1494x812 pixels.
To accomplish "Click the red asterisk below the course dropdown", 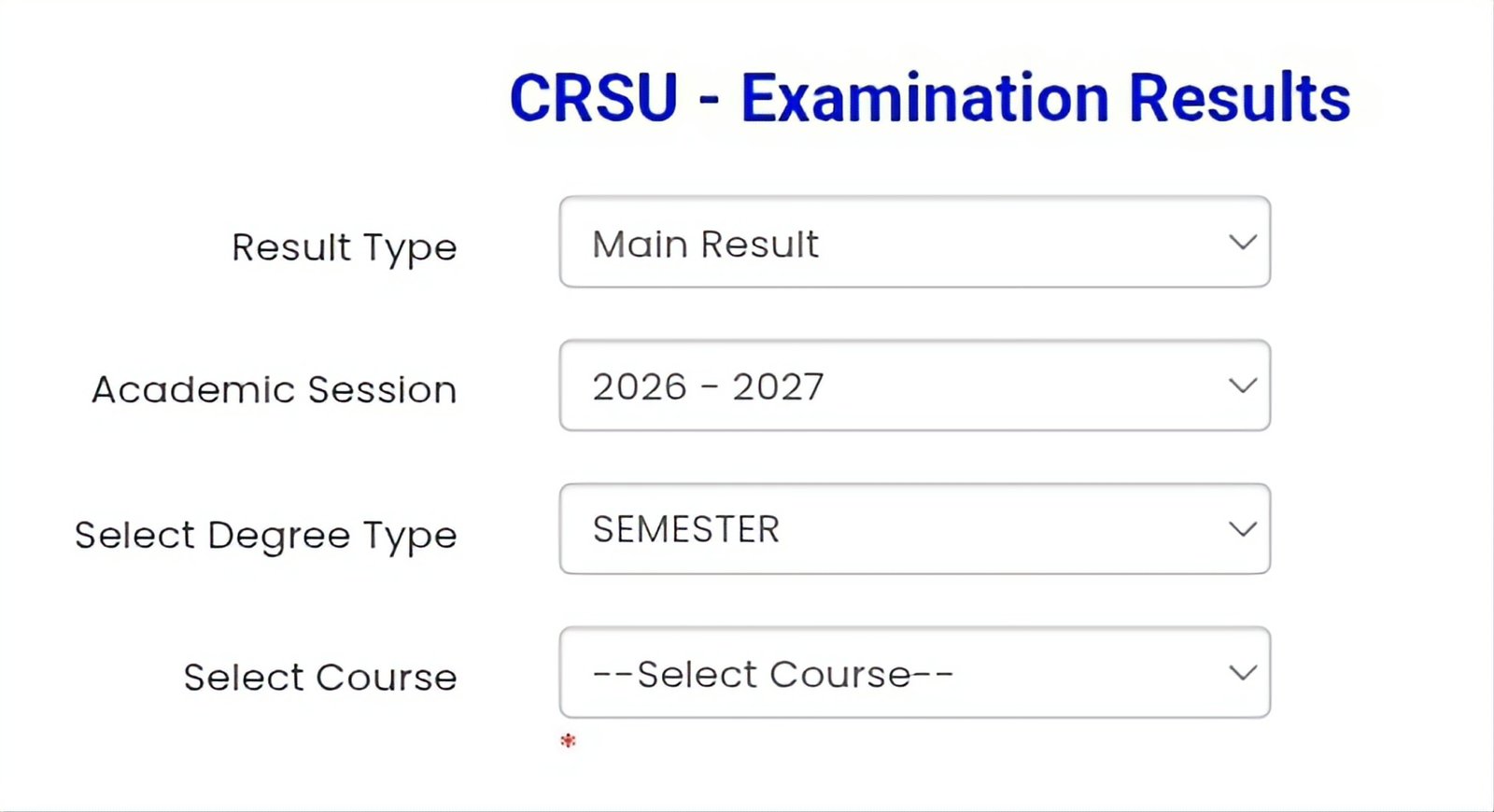I will [x=568, y=741].
